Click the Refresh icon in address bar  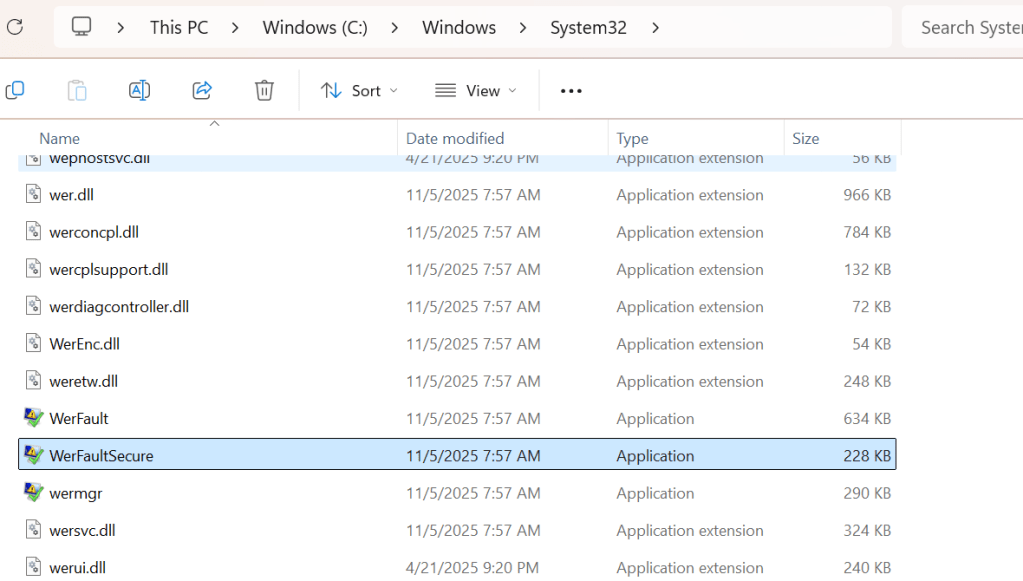14,27
